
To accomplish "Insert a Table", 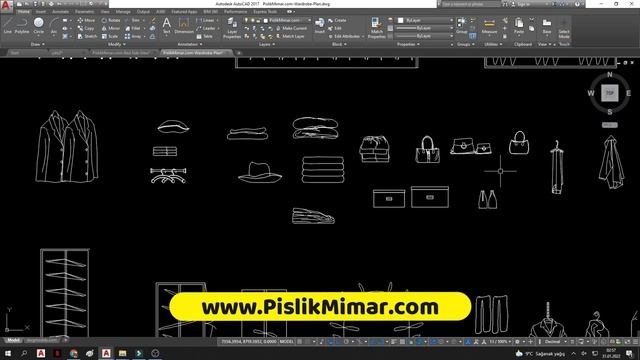I will 204,36.
